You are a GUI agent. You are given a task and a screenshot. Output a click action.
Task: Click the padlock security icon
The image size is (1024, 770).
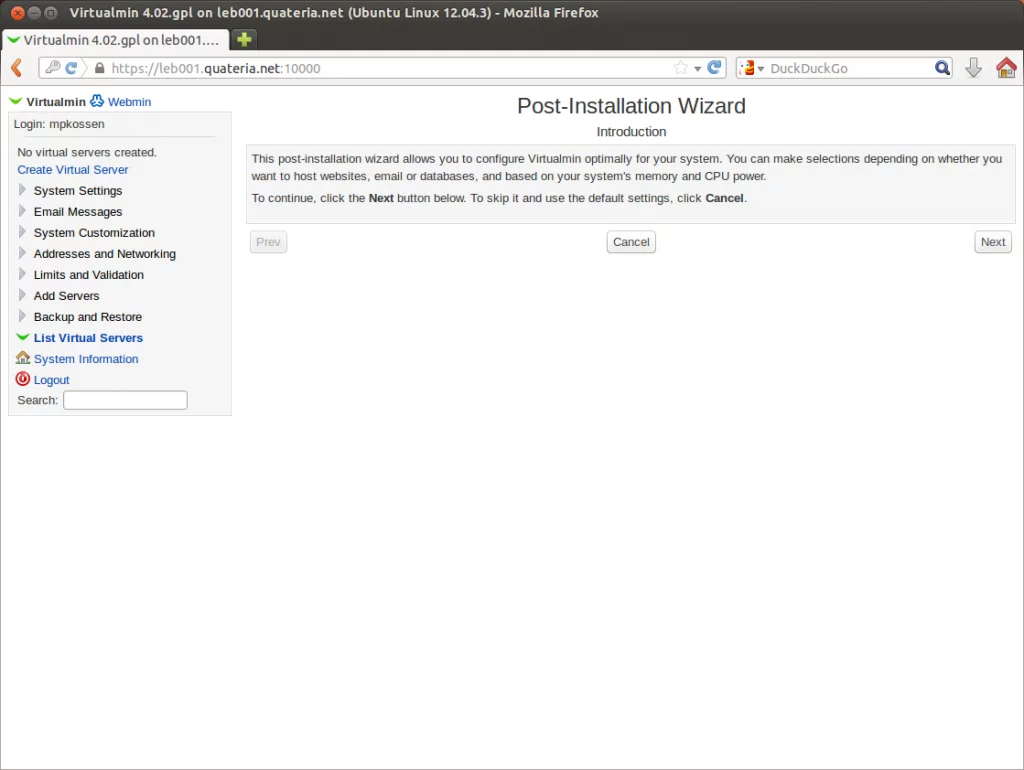[100, 68]
